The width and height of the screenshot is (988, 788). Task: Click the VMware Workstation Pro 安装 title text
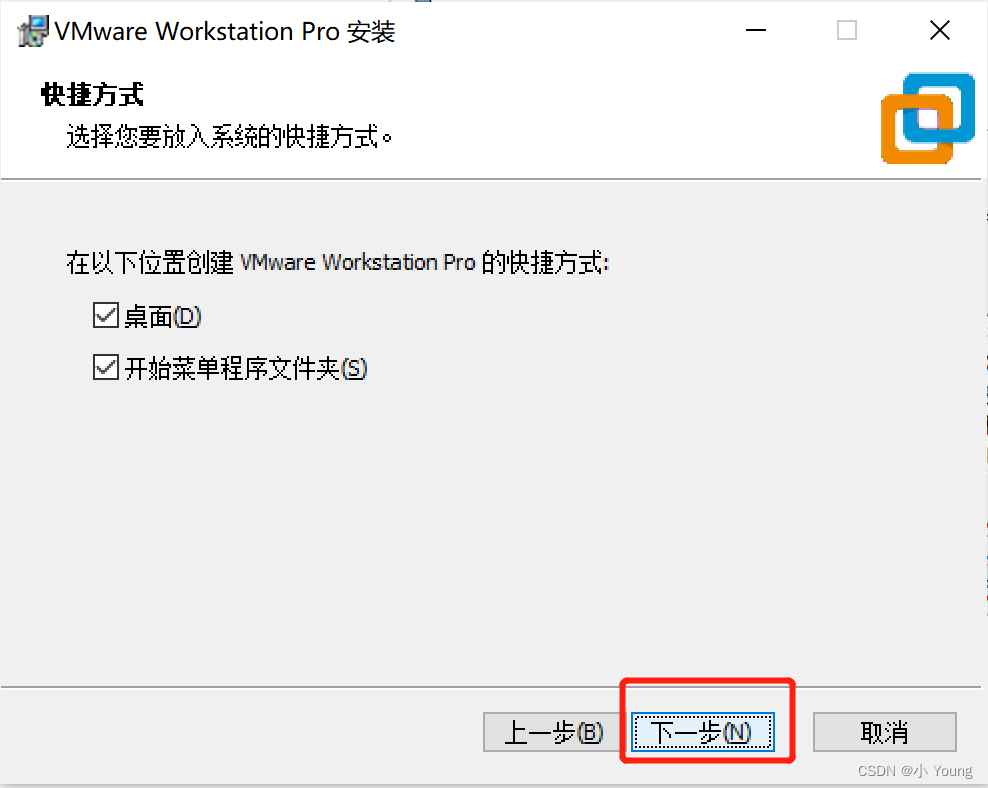pyautogui.click(x=225, y=31)
